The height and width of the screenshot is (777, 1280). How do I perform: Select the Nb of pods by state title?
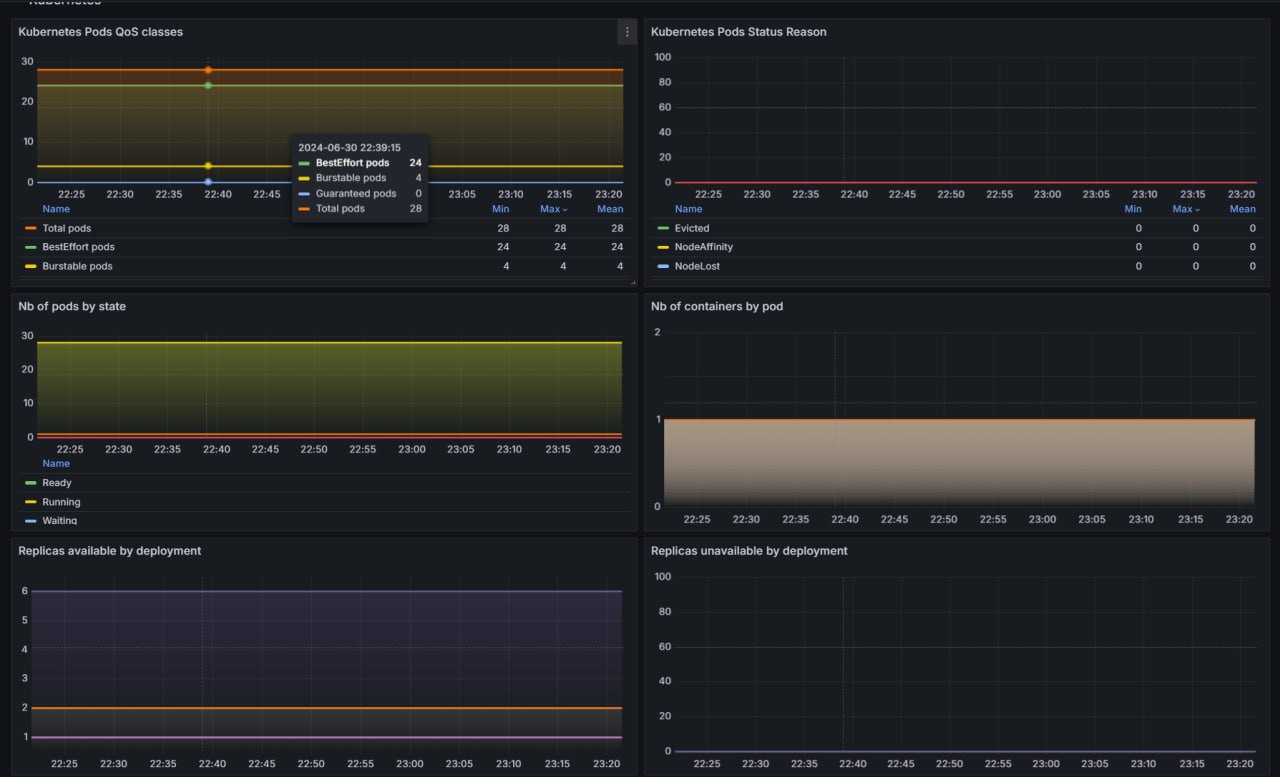(x=72, y=306)
